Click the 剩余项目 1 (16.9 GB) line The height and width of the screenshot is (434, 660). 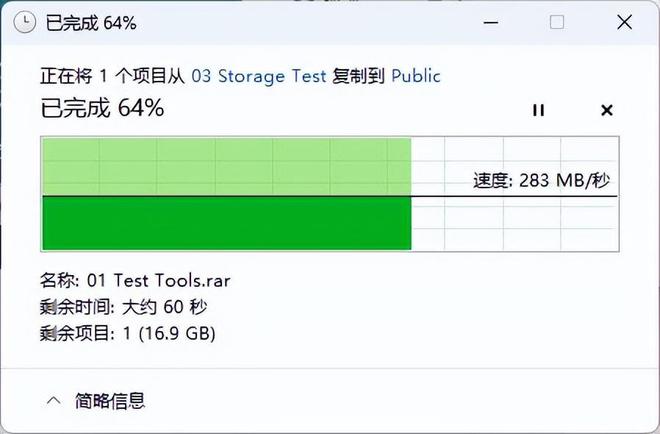click(127, 332)
